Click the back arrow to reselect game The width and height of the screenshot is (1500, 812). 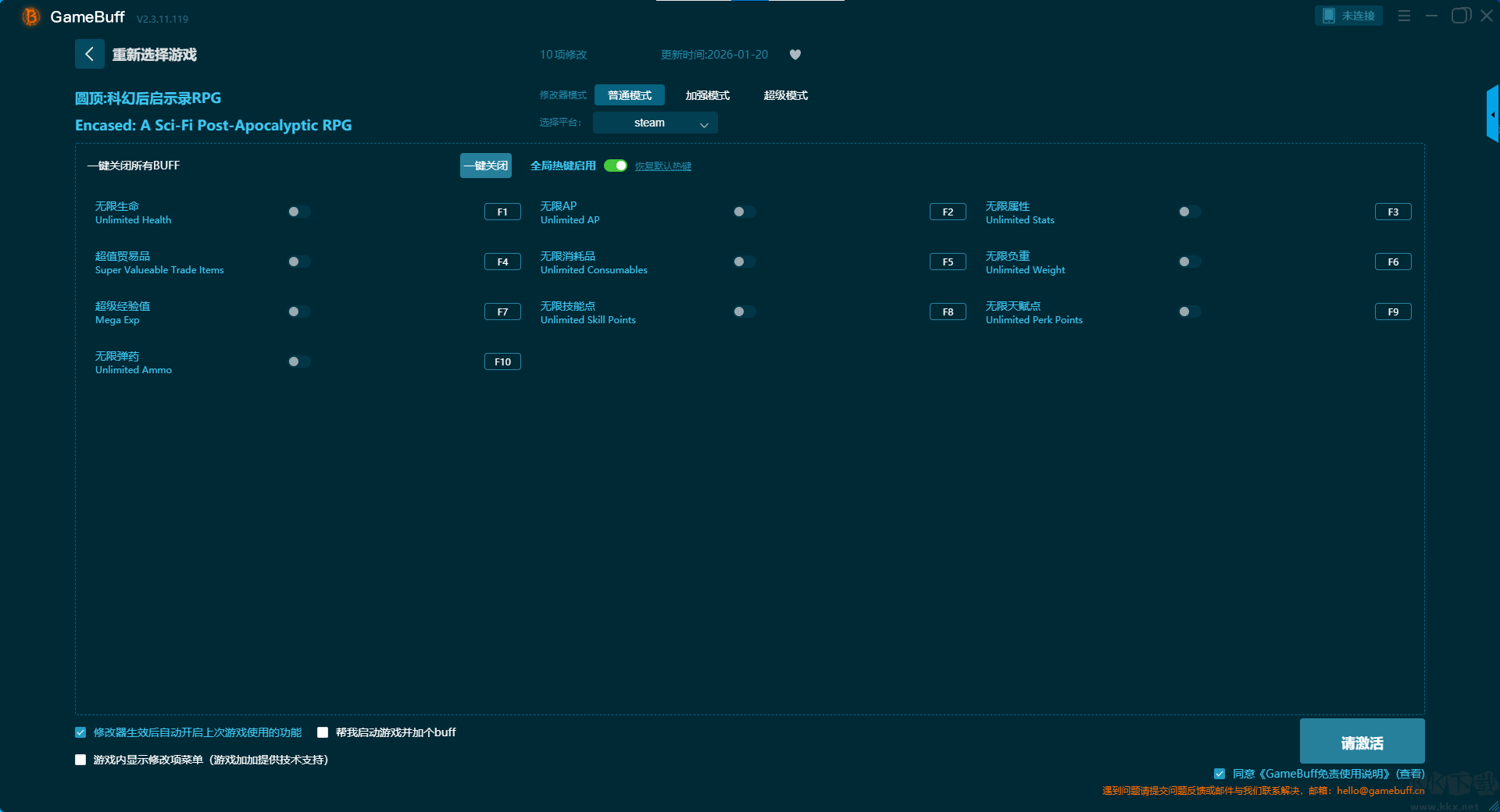(89, 54)
